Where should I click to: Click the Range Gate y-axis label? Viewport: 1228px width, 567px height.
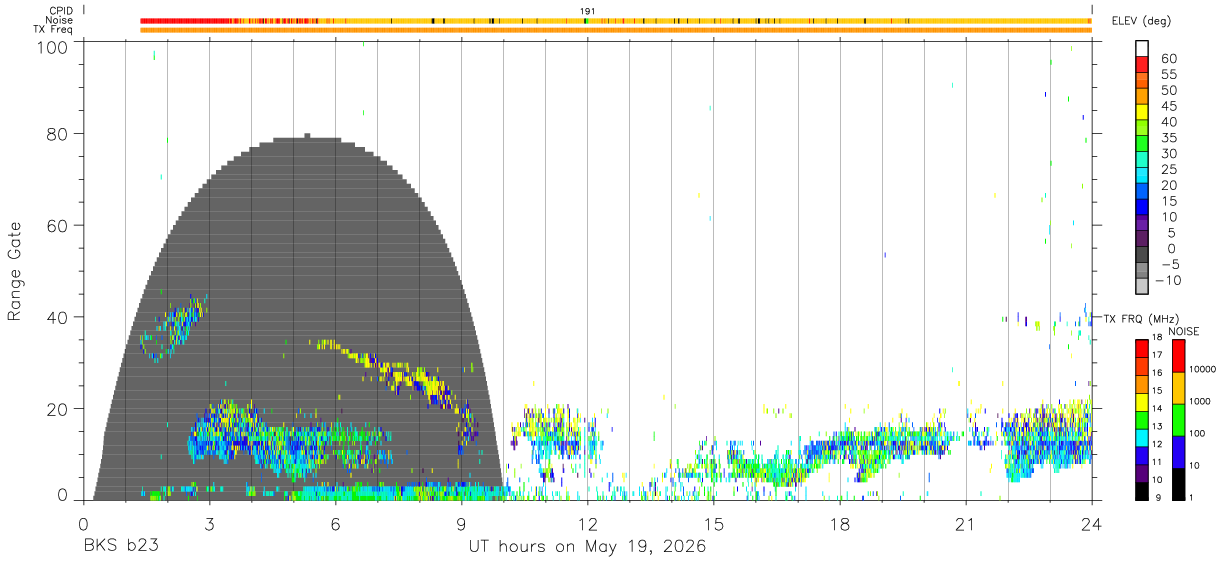pos(15,271)
